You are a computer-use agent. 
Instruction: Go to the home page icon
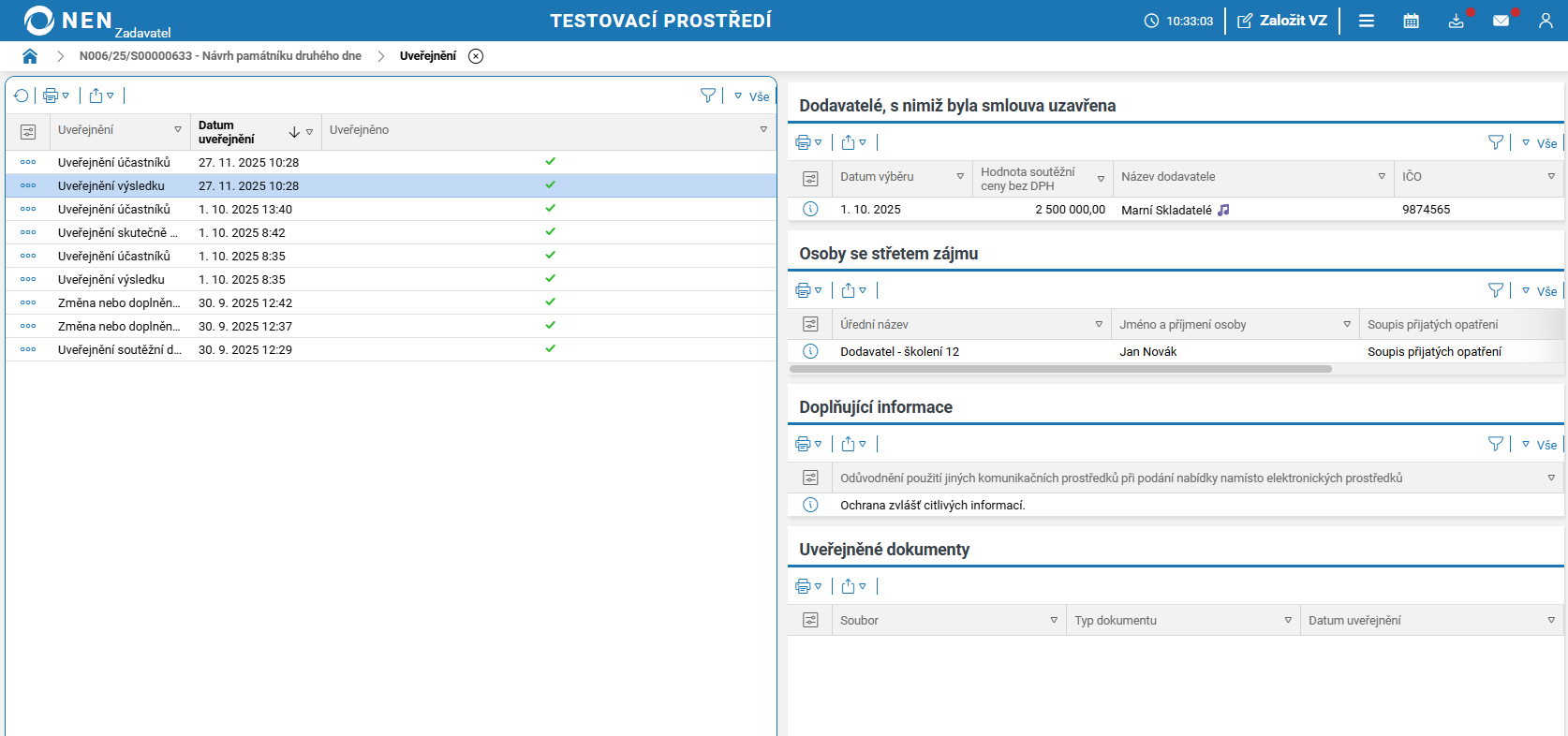coord(30,56)
